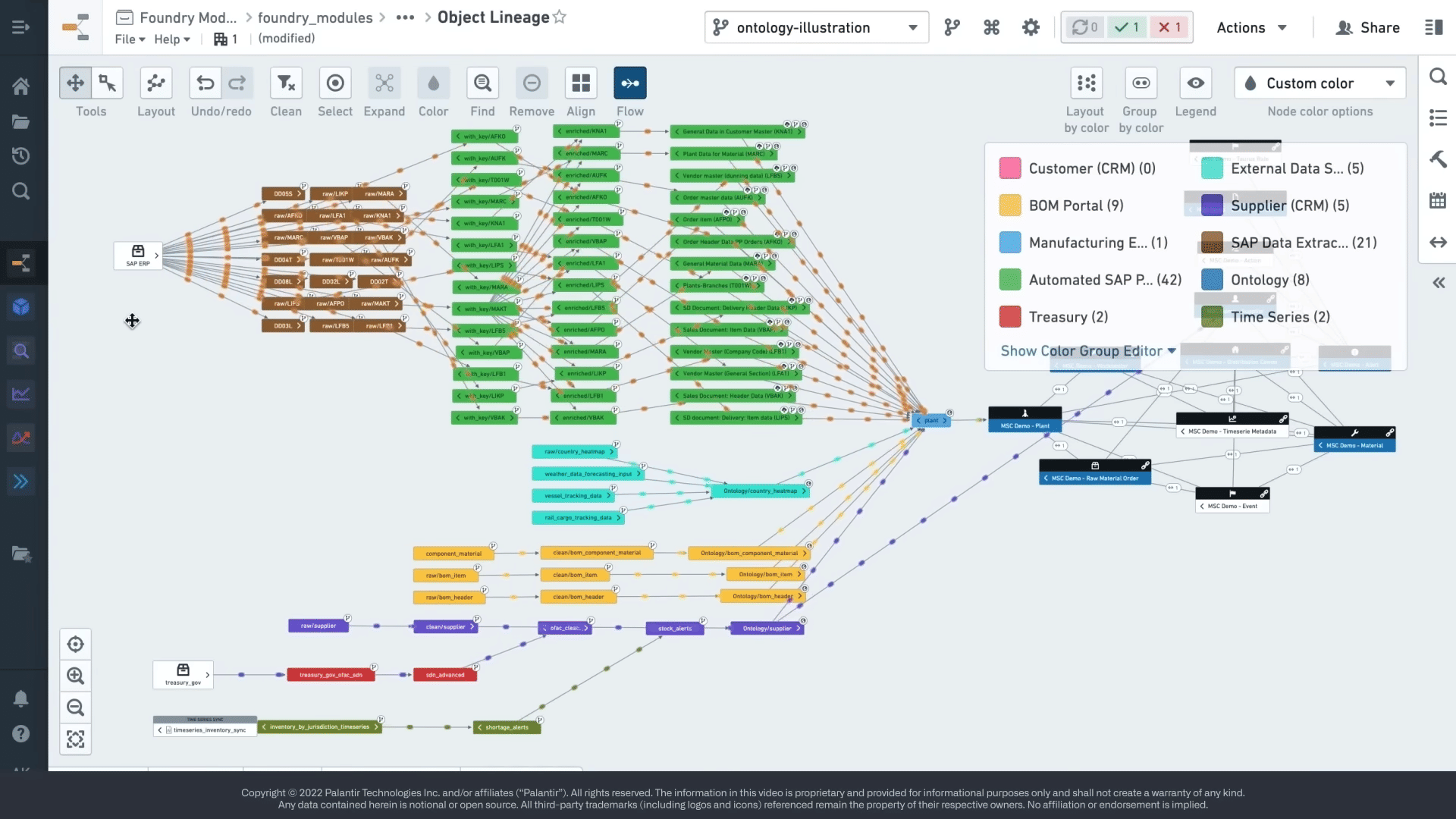Click the zoom in canvas button
The height and width of the screenshot is (819, 1456).
click(x=75, y=676)
